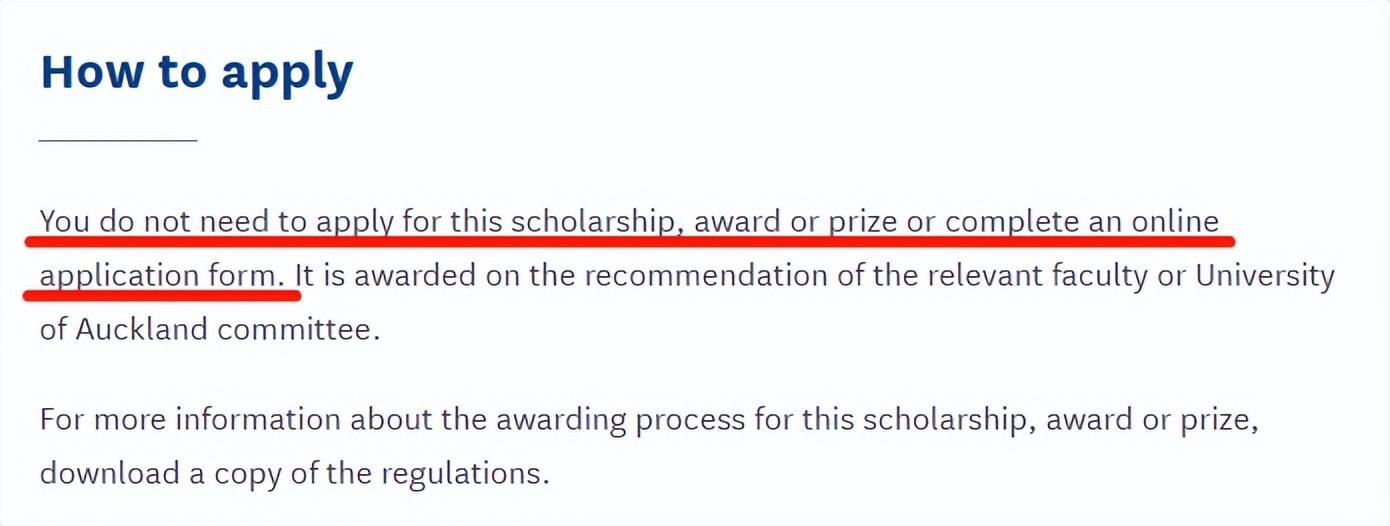This screenshot has width=1390, height=526.
Task: Click the words "application form."
Action: [x=168, y=275]
